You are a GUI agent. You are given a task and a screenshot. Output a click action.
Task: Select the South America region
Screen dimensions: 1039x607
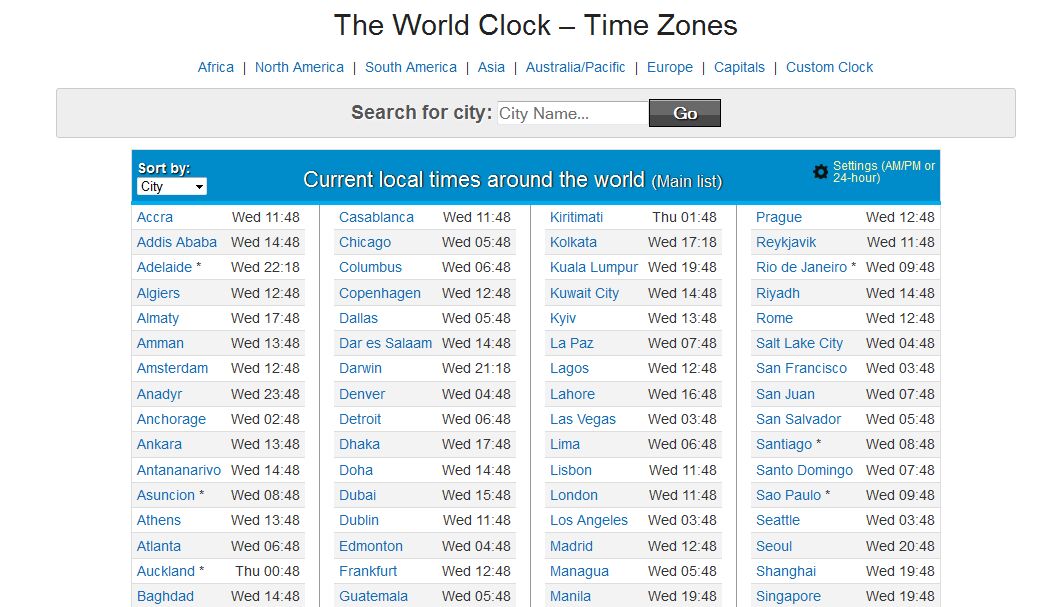click(x=411, y=67)
